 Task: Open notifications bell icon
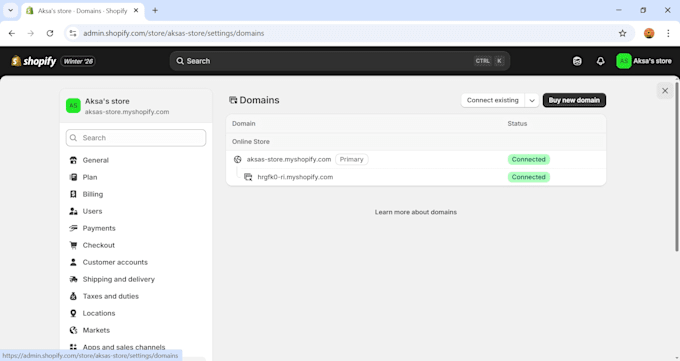[600, 61]
